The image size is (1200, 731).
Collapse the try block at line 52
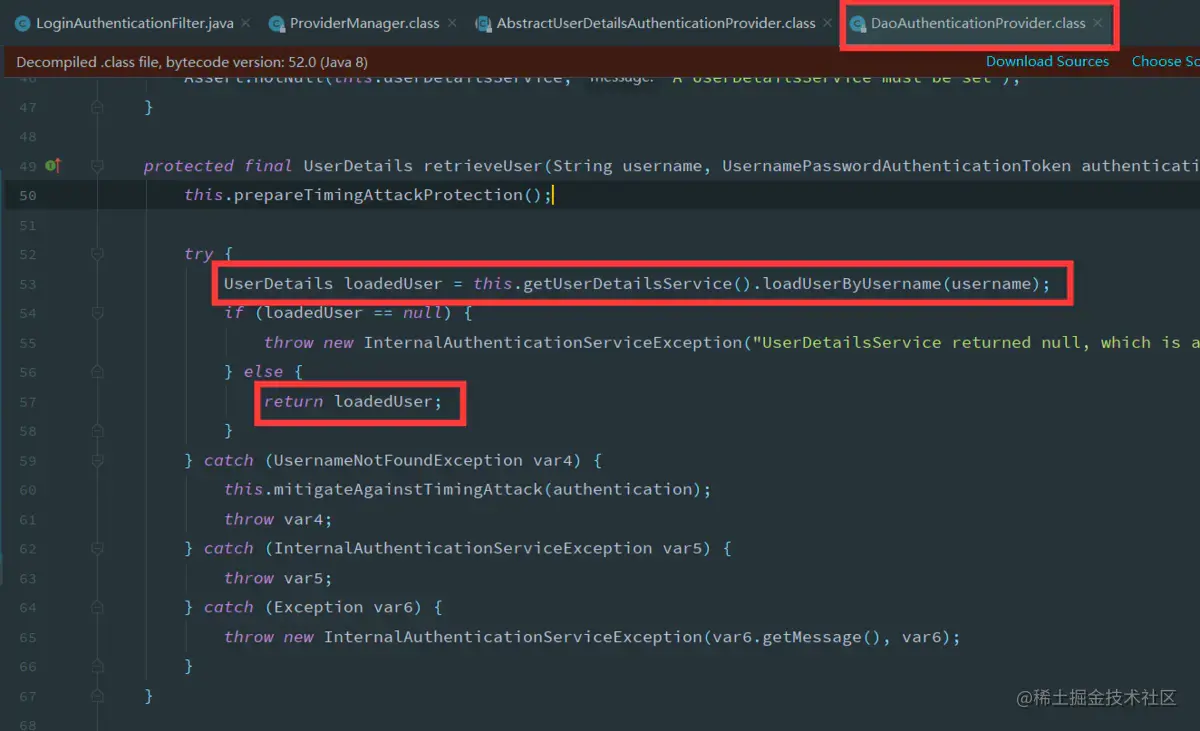(x=97, y=254)
